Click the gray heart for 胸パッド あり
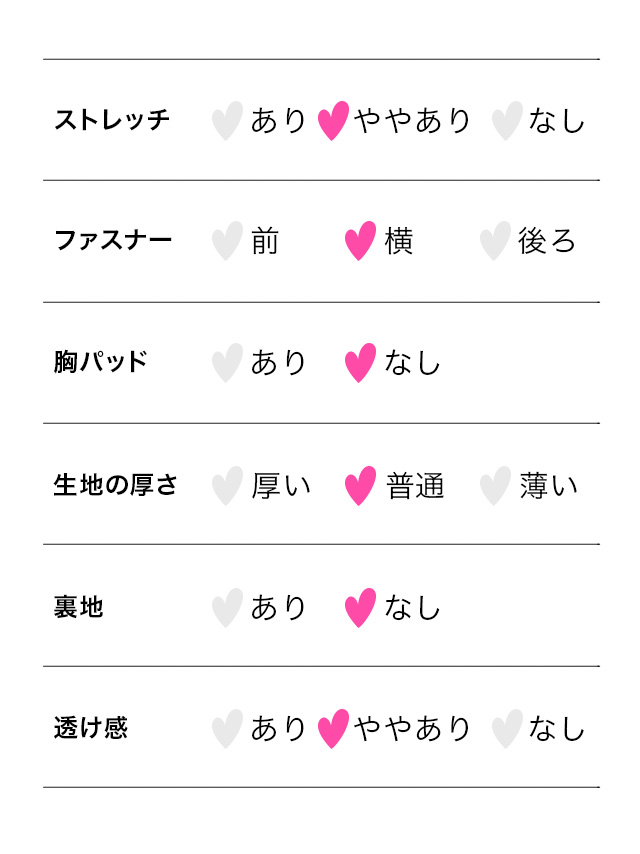This screenshot has width=640, height=854. point(227,363)
